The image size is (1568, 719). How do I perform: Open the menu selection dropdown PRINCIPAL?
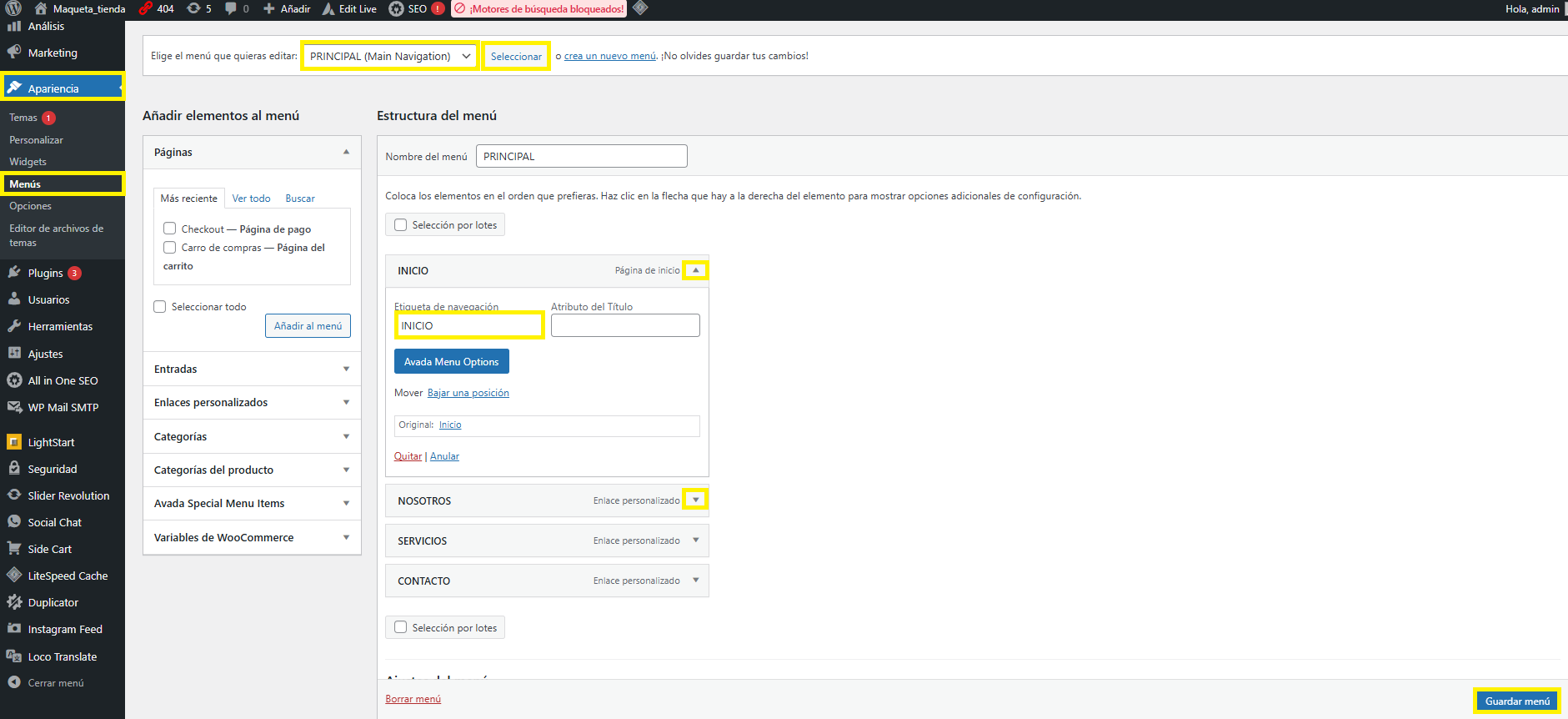click(389, 57)
